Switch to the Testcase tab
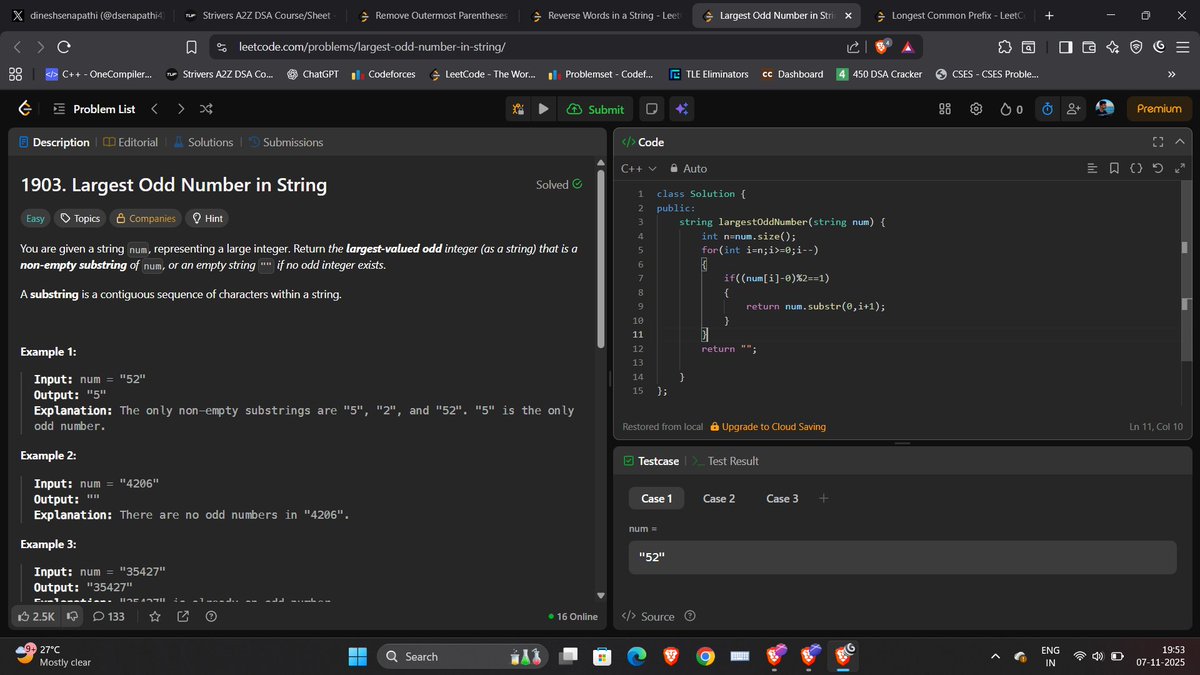Image resolution: width=1200 pixels, height=675 pixels. click(x=650, y=461)
